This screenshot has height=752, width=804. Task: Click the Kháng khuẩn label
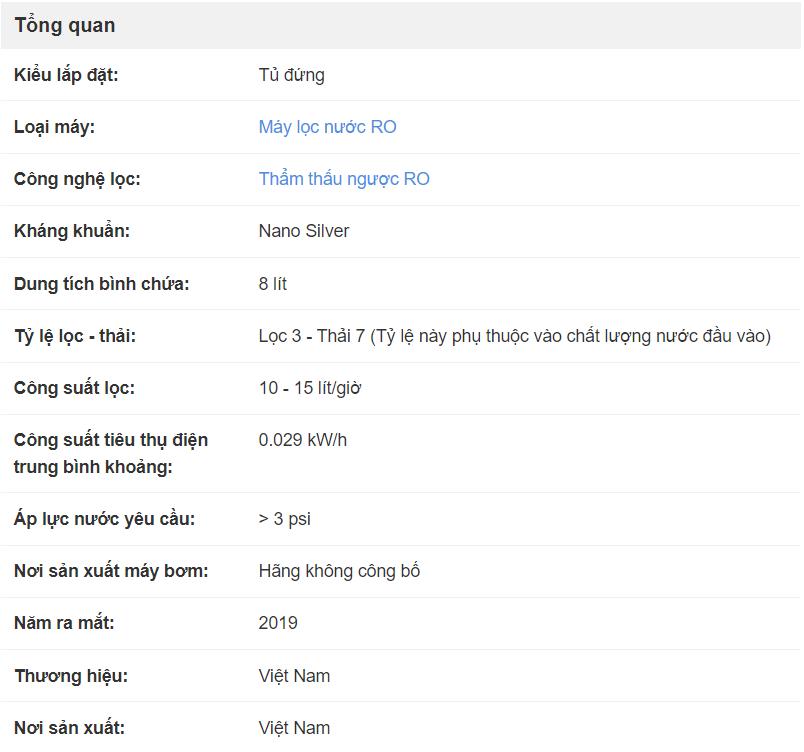click(x=72, y=231)
